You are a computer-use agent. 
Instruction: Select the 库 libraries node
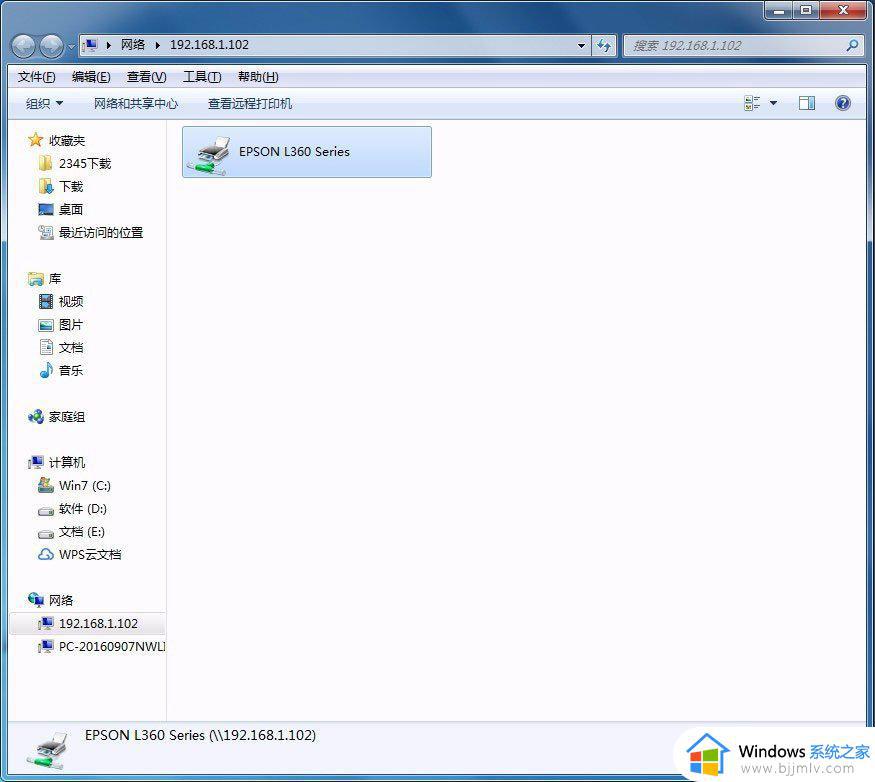tap(55, 279)
